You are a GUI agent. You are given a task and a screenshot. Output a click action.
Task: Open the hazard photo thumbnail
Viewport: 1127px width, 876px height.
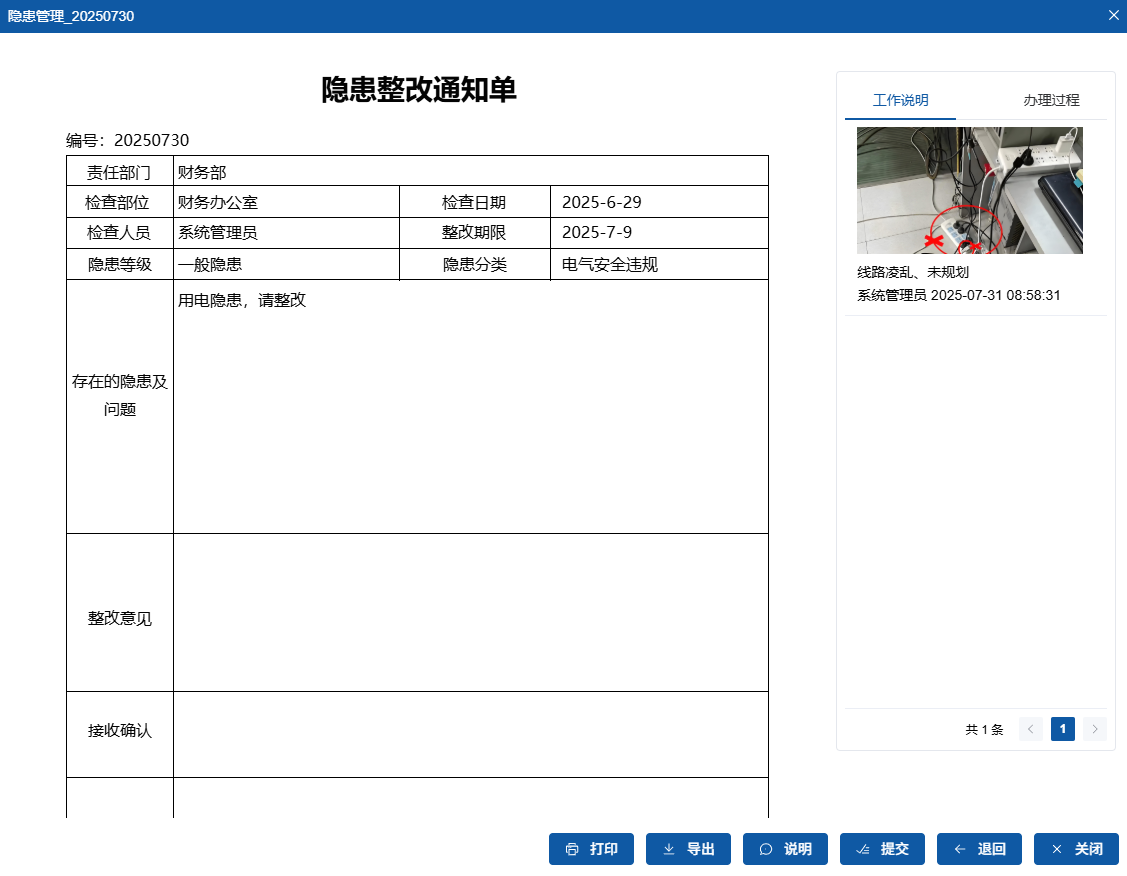(969, 190)
